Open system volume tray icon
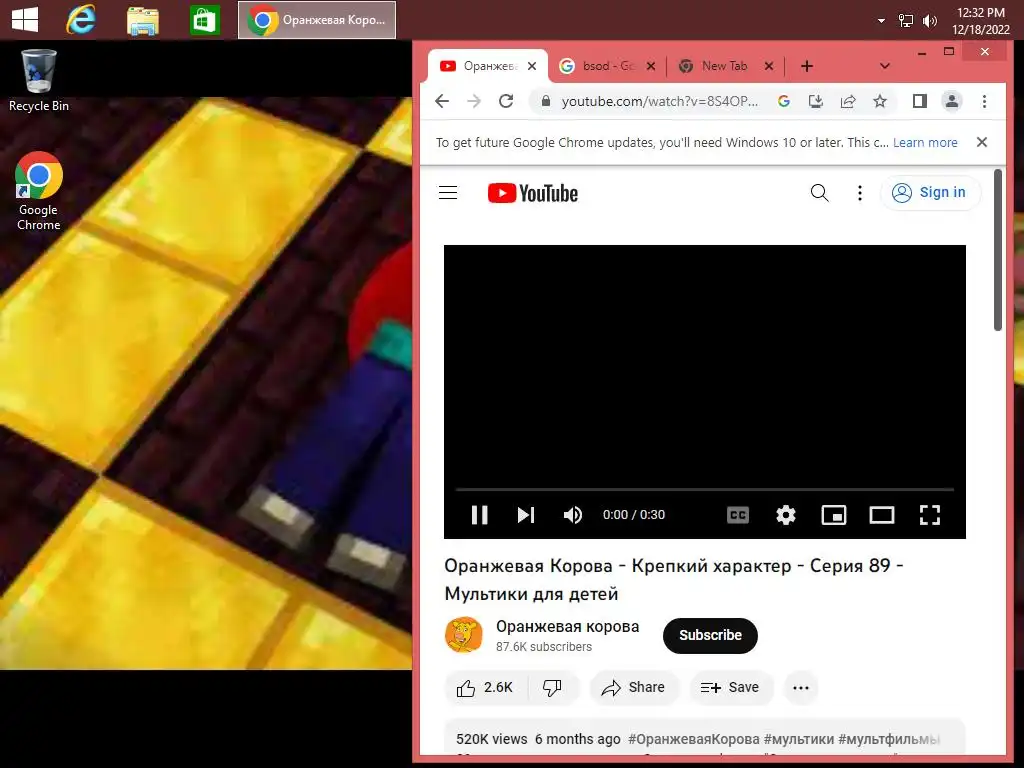This screenshot has height=768, width=1024. click(x=929, y=21)
